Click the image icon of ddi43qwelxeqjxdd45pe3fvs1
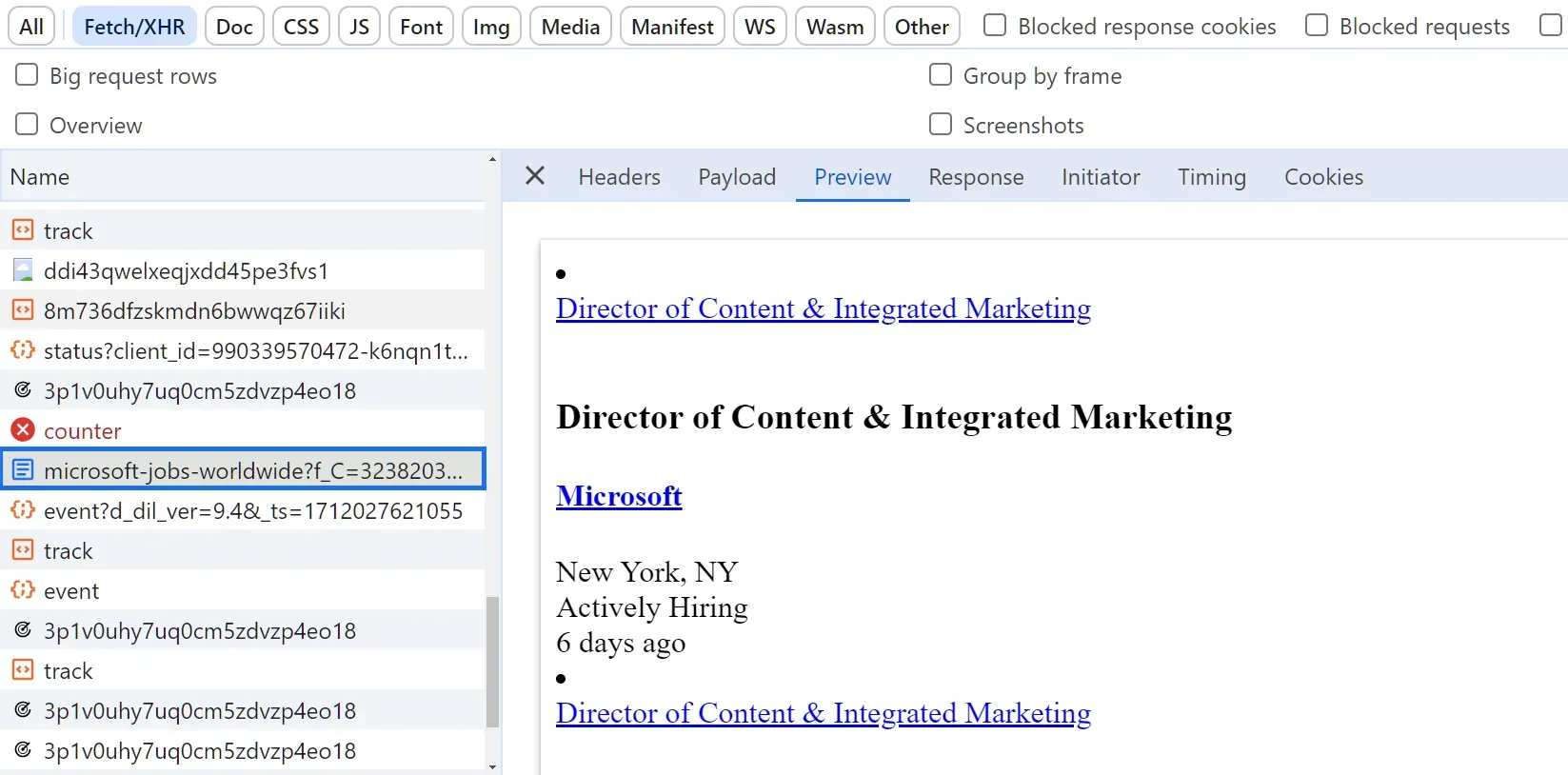 coord(23,269)
